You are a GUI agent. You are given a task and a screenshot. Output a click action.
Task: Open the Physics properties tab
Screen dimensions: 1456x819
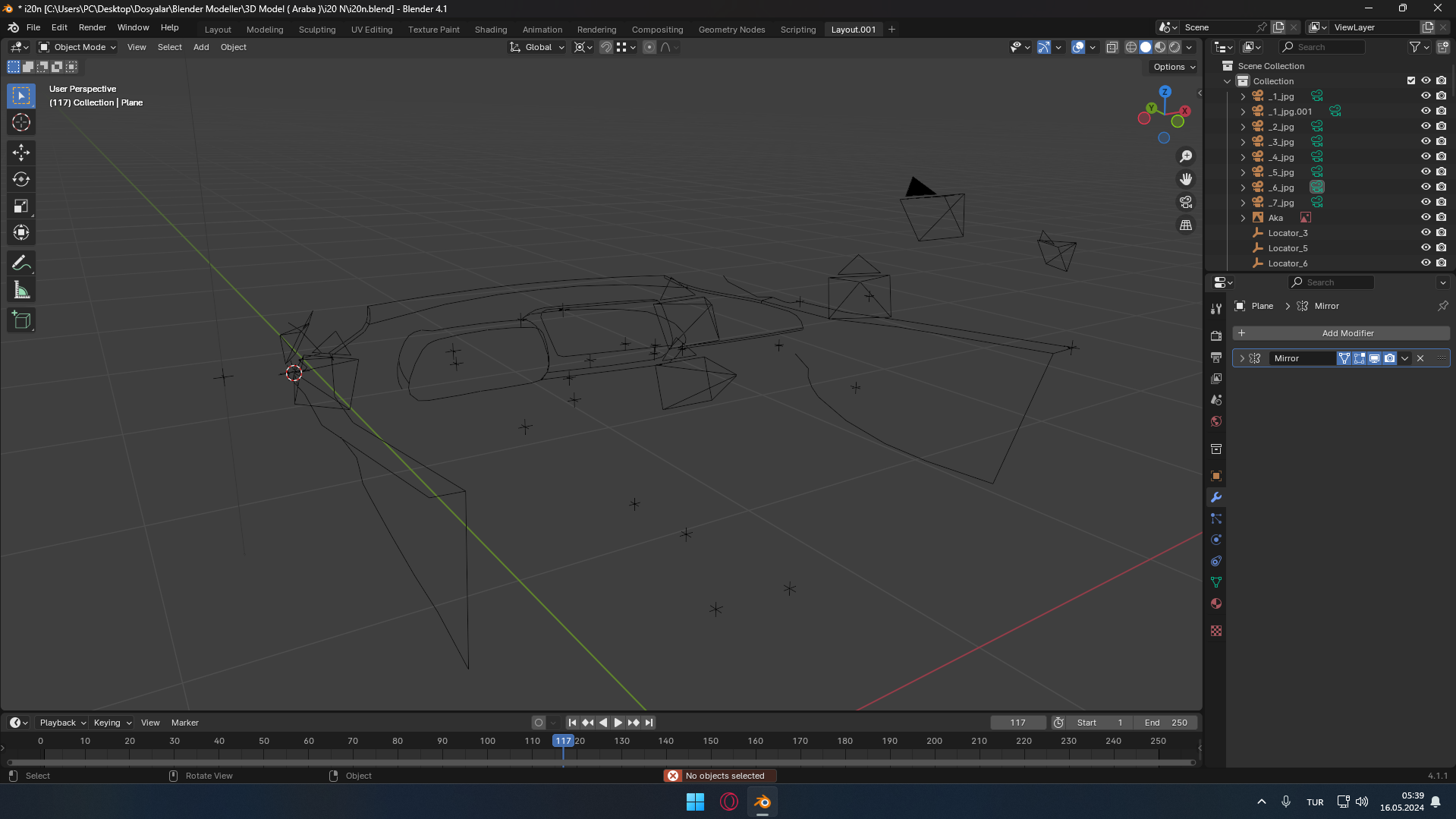(1216, 540)
